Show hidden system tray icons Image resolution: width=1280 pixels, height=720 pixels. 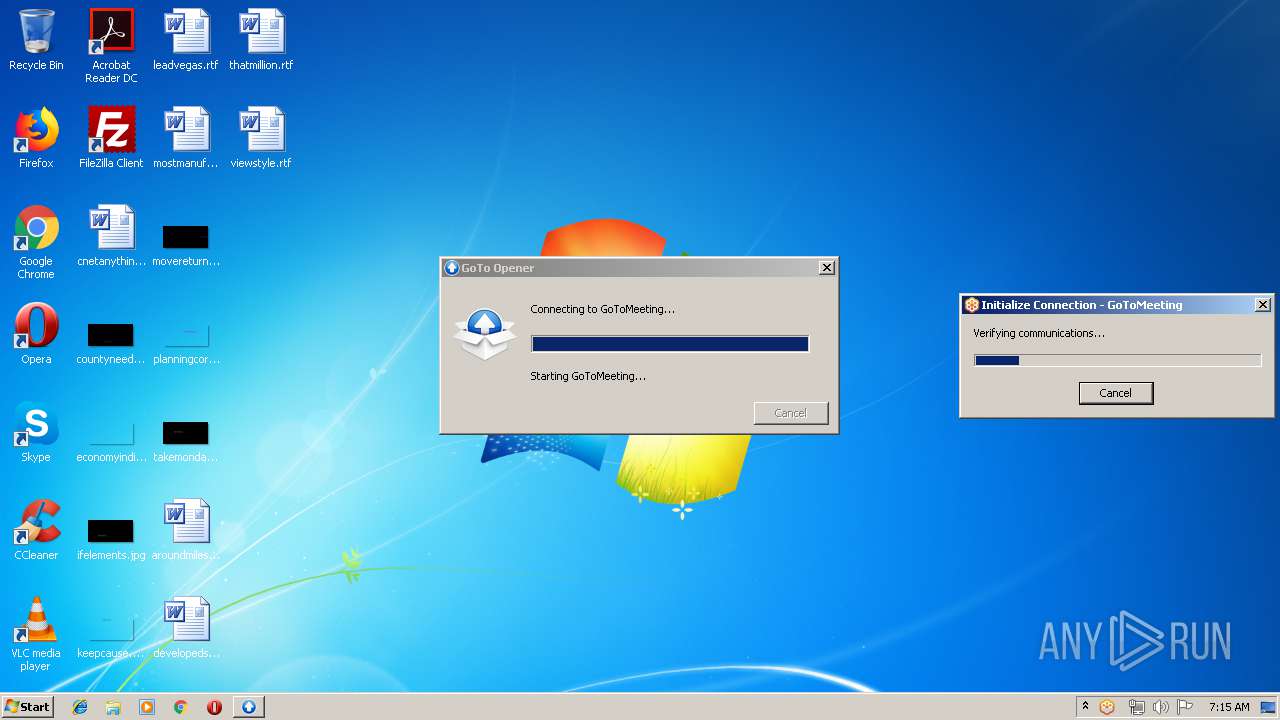(1085, 707)
